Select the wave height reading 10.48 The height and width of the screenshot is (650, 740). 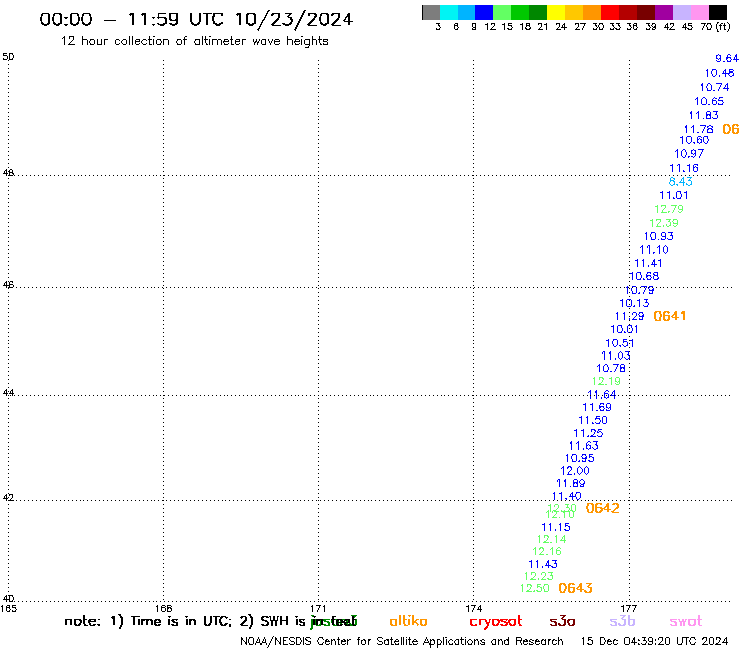point(719,73)
